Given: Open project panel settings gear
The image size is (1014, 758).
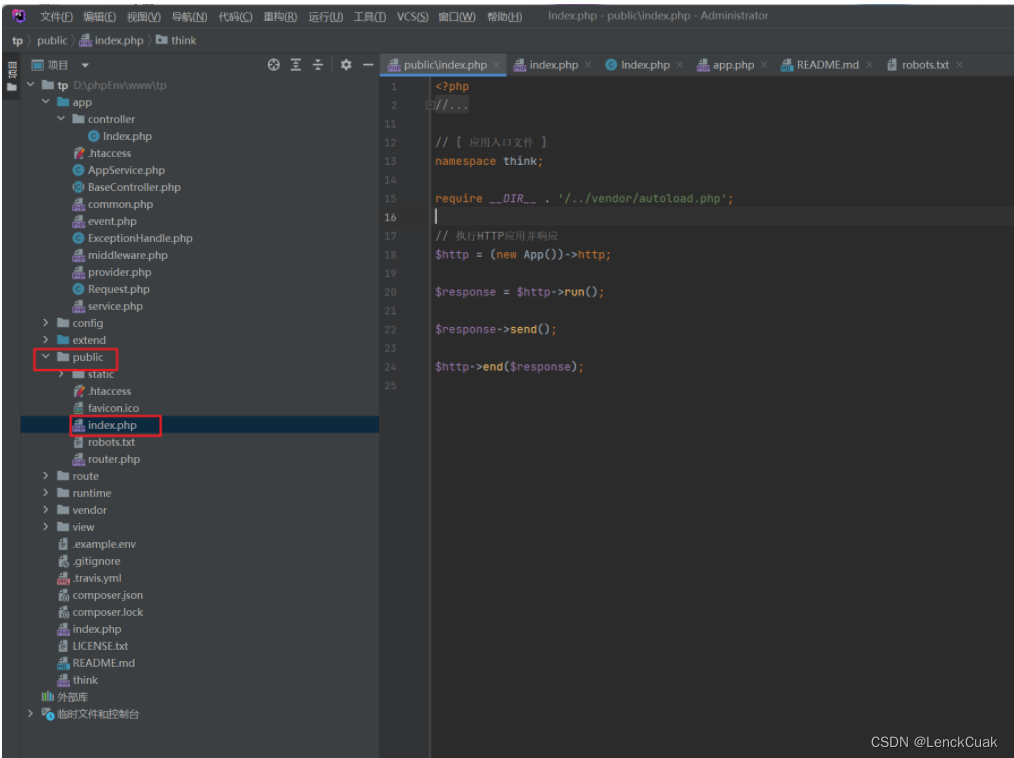Looking at the screenshot, I should pyautogui.click(x=346, y=65).
